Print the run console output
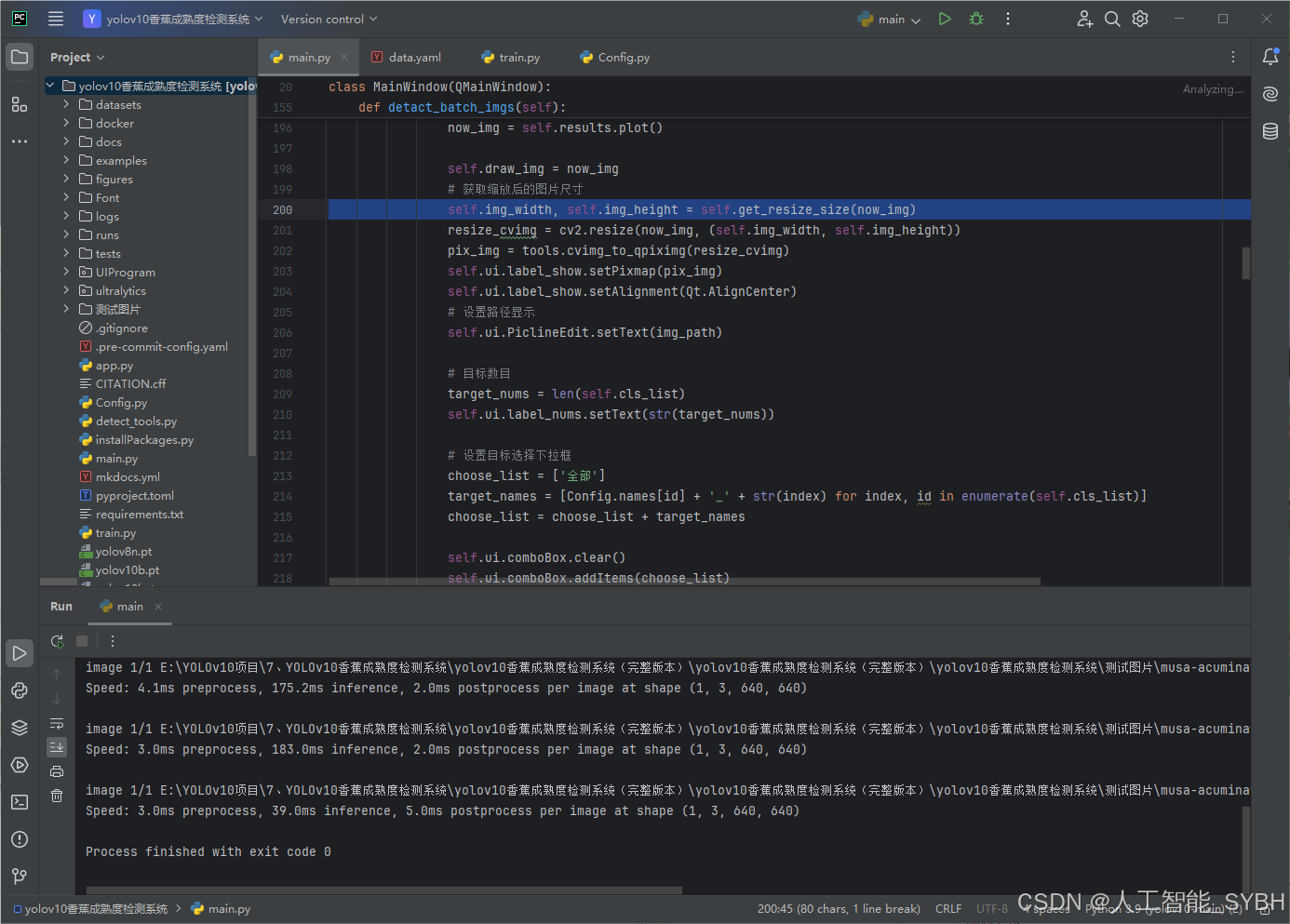 click(x=57, y=771)
